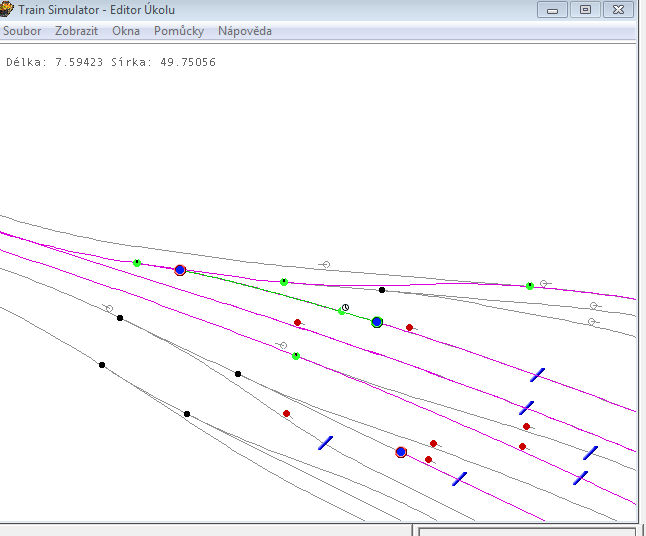Select the red-ringed blue marker starting the green path
The image size is (646, 536).
pos(180,270)
